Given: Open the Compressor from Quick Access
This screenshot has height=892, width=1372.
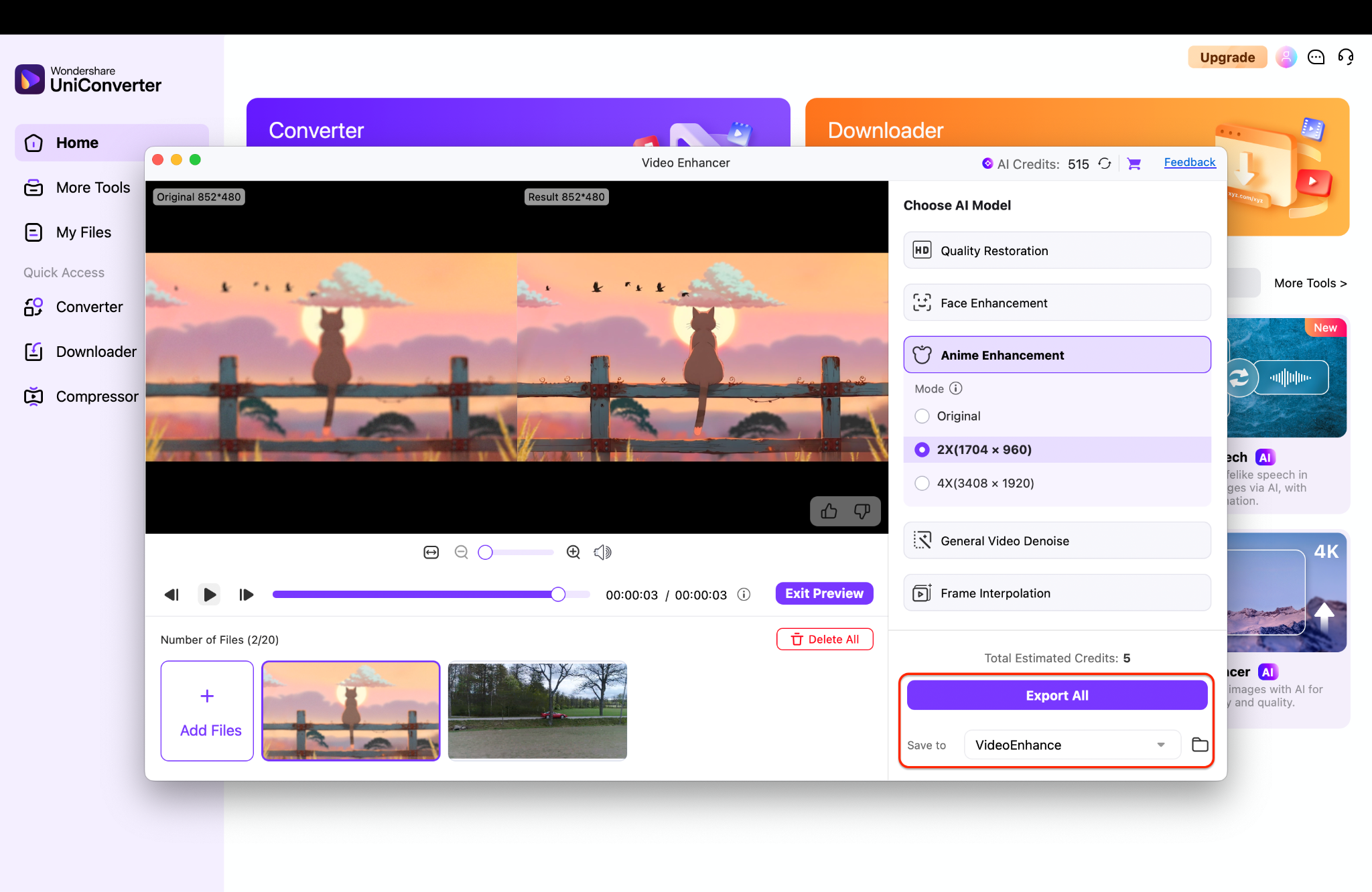Looking at the screenshot, I should (97, 396).
